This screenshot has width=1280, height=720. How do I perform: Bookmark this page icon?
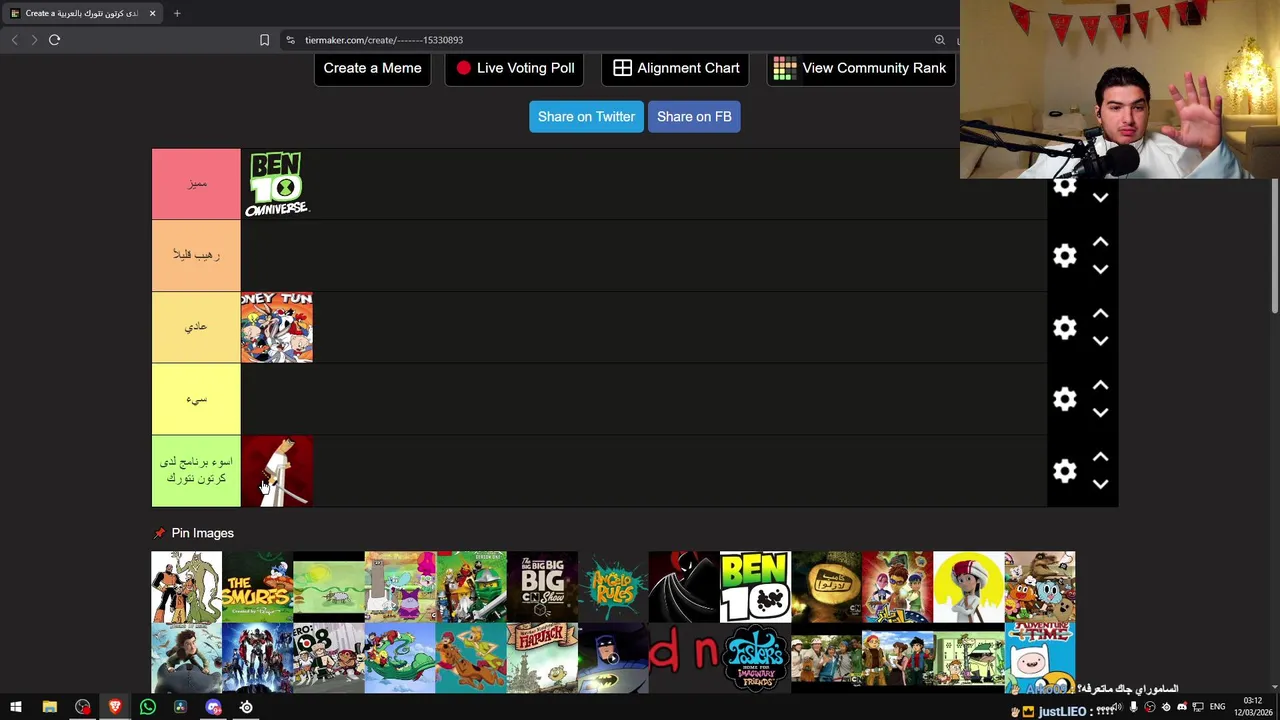[x=264, y=40]
